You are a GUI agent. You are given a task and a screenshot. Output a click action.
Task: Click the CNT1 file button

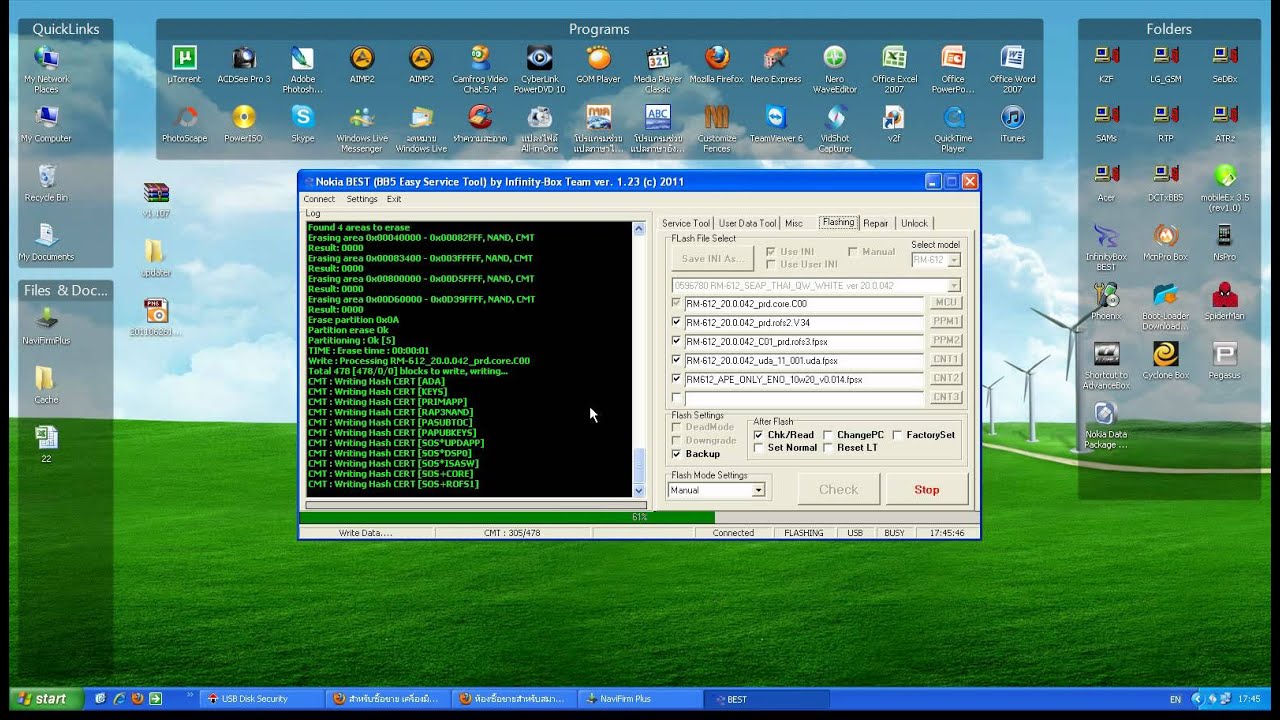[946, 359]
